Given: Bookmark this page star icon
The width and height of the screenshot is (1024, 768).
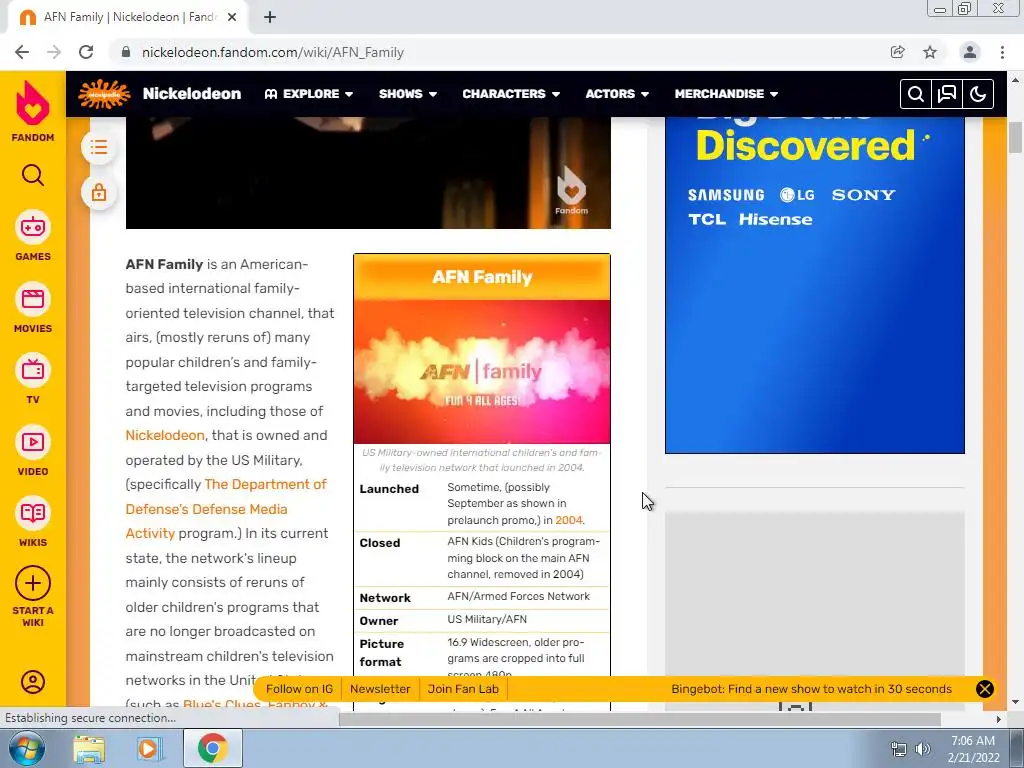Looking at the screenshot, I should pyautogui.click(x=930, y=52).
